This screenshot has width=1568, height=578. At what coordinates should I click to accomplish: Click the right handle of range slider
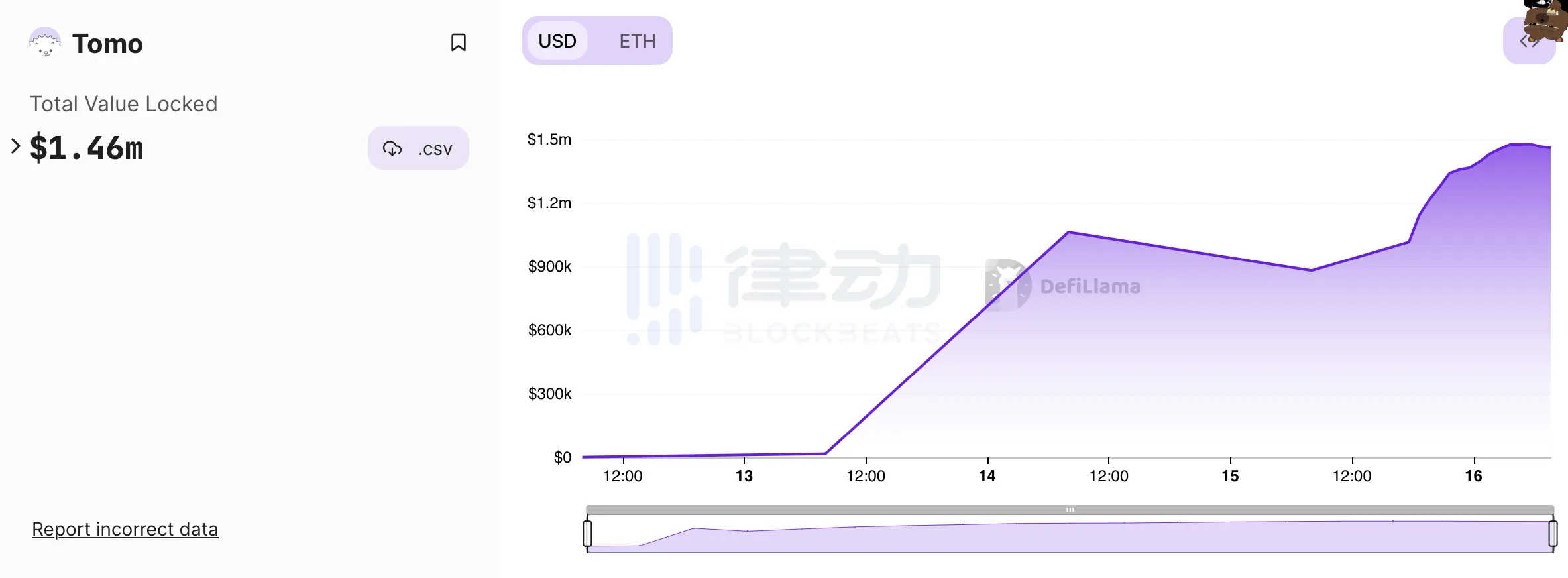[x=1553, y=534]
